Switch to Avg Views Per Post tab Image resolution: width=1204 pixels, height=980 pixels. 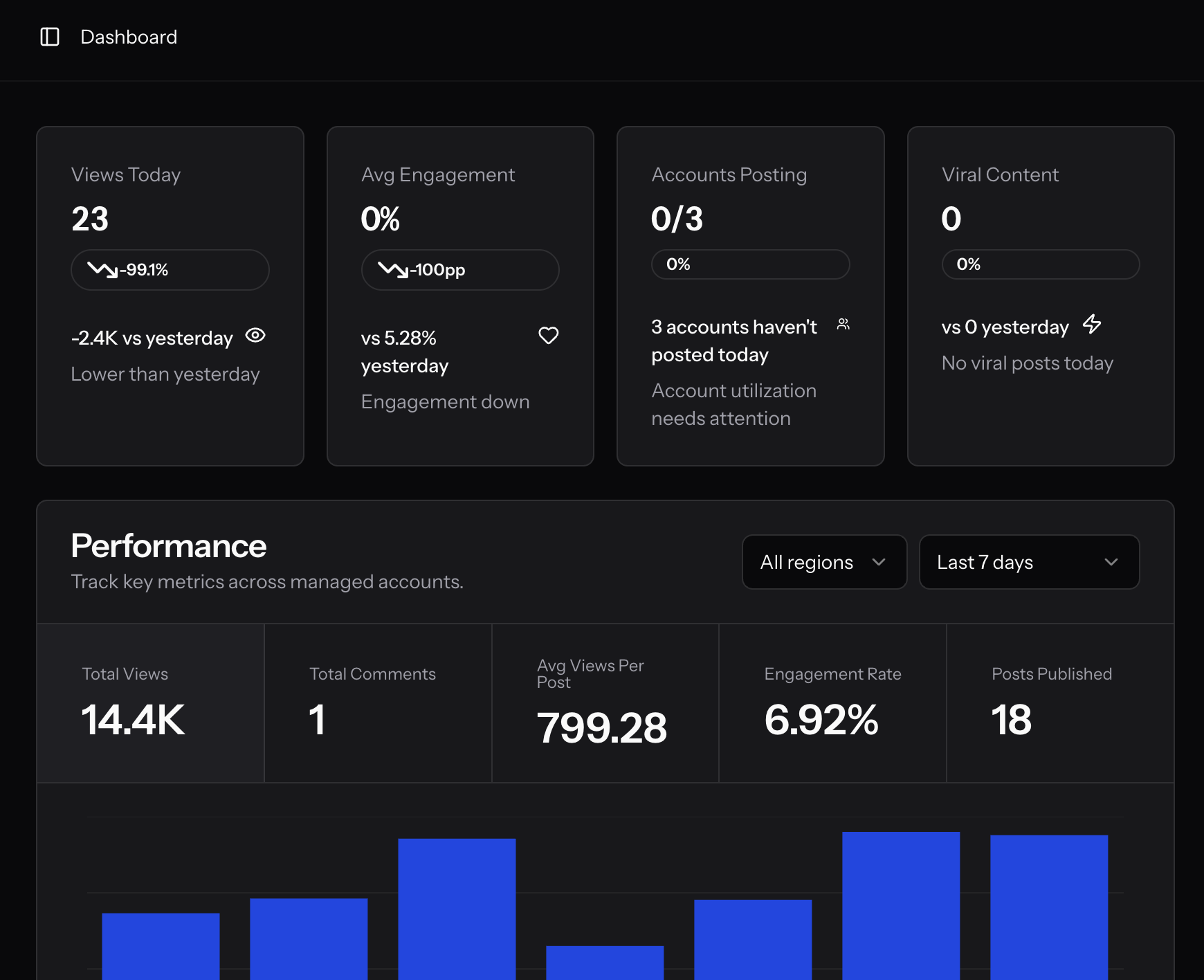pos(605,703)
